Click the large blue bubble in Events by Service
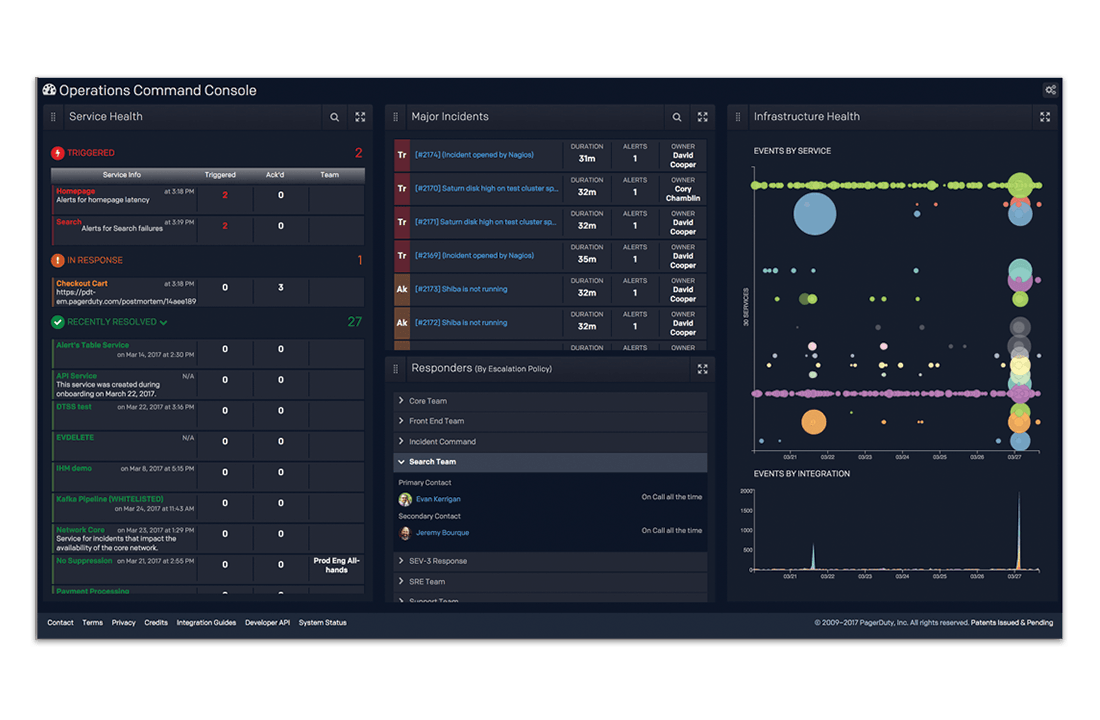 tap(814, 214)
